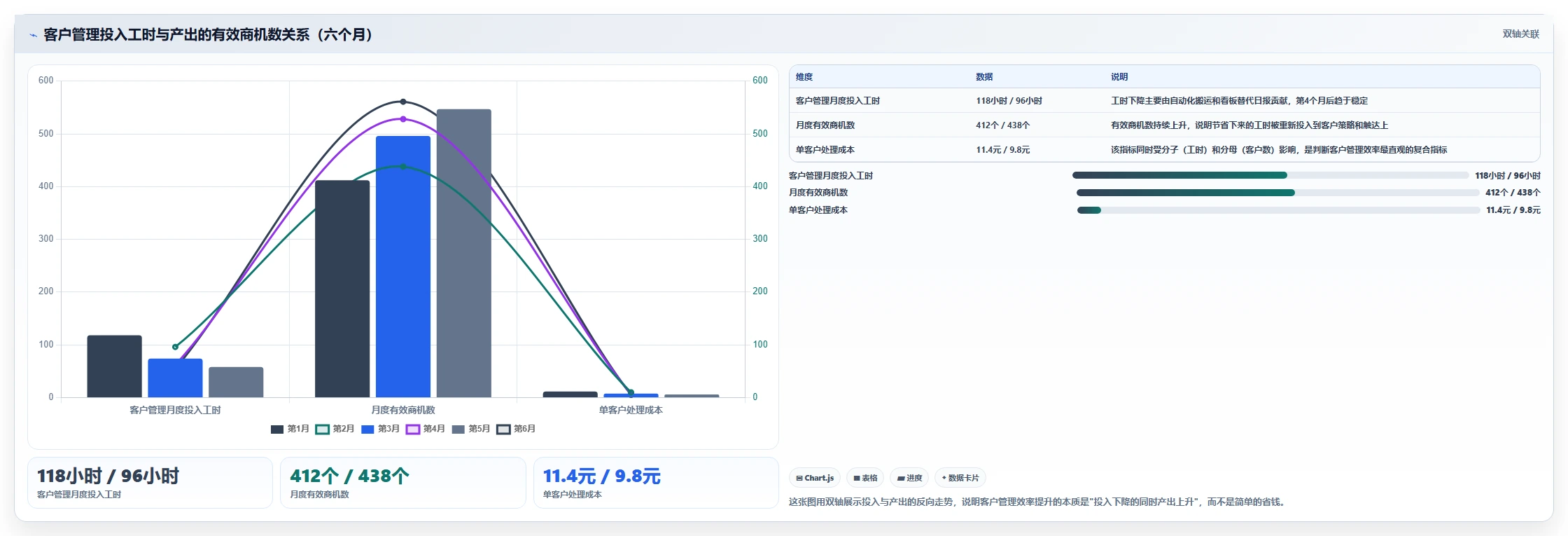This screenshot has height=536, width=1568.
Task: Toggle the 第2月 legend entry
Action: pyautogui.click(x=335, y=429)
